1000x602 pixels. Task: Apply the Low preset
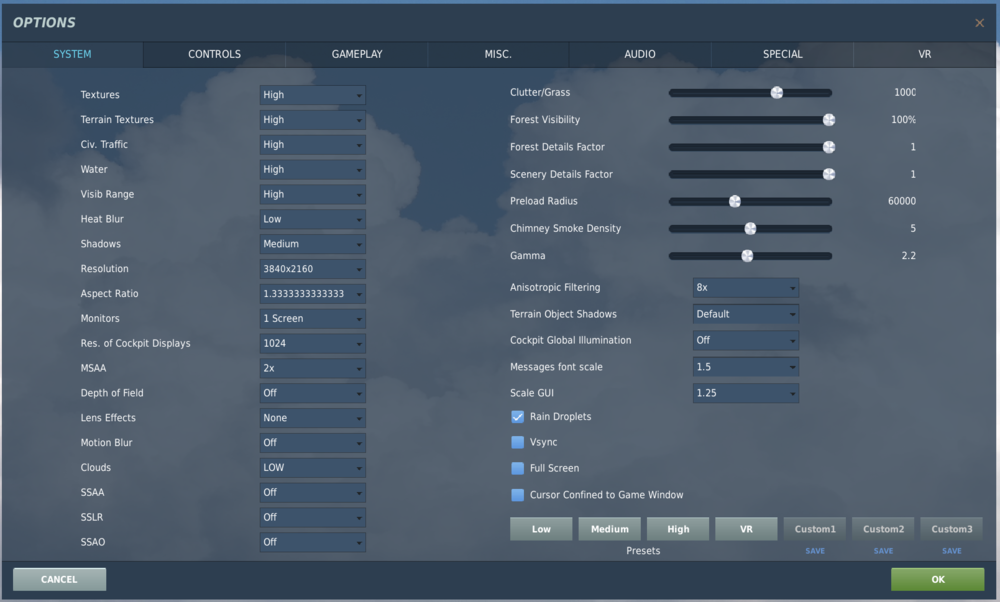pyautogui.click(x=541, y=529)
